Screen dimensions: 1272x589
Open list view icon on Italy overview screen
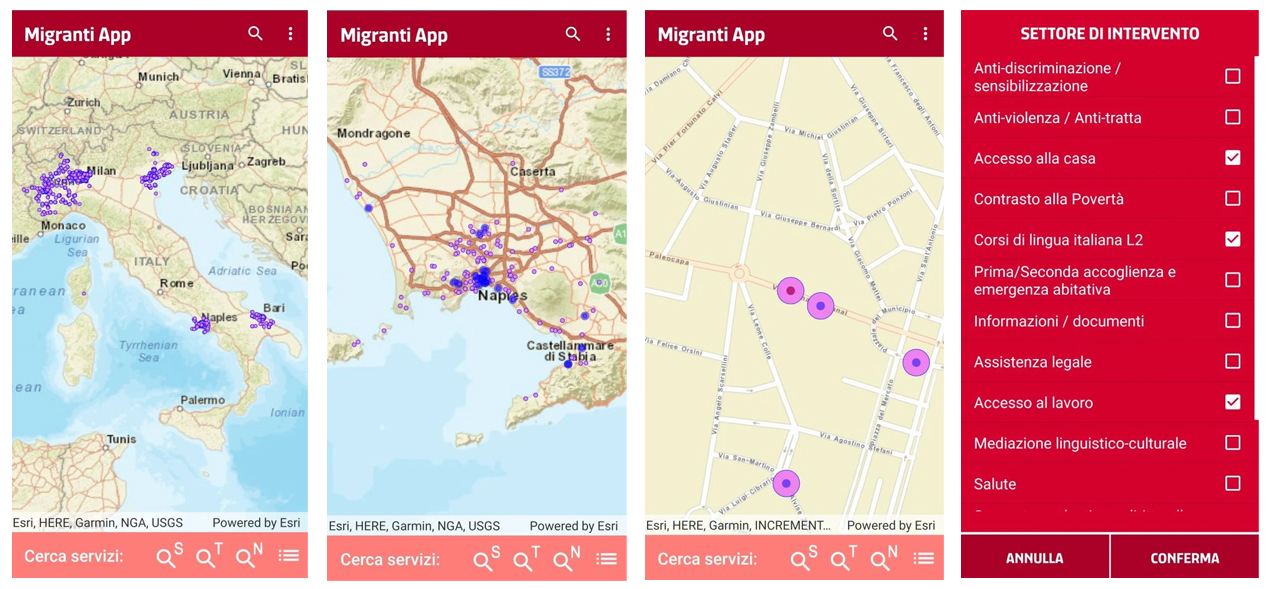[289, 556]
